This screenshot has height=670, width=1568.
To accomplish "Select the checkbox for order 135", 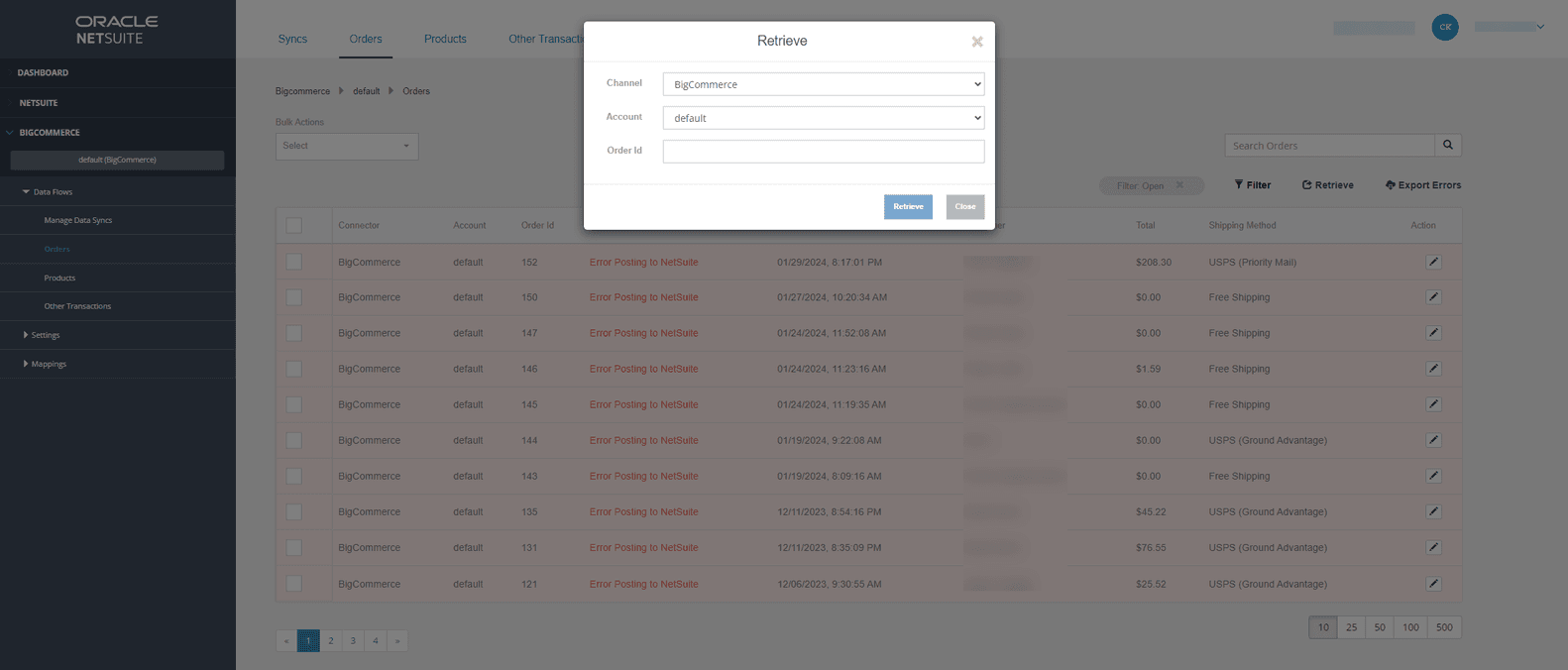I will click(293, 511).
